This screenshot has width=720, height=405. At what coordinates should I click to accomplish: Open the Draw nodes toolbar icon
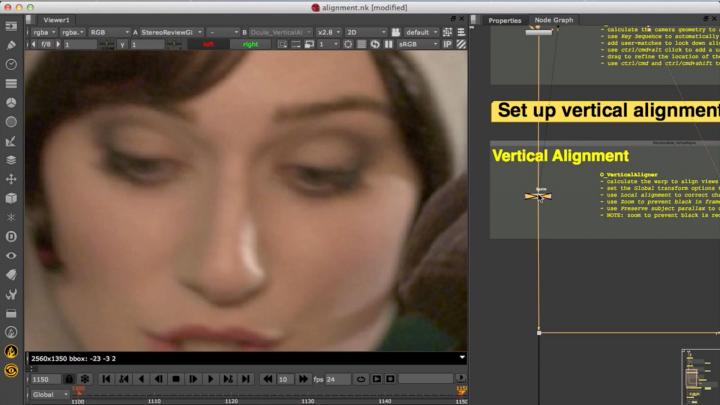tap(11, 44)
